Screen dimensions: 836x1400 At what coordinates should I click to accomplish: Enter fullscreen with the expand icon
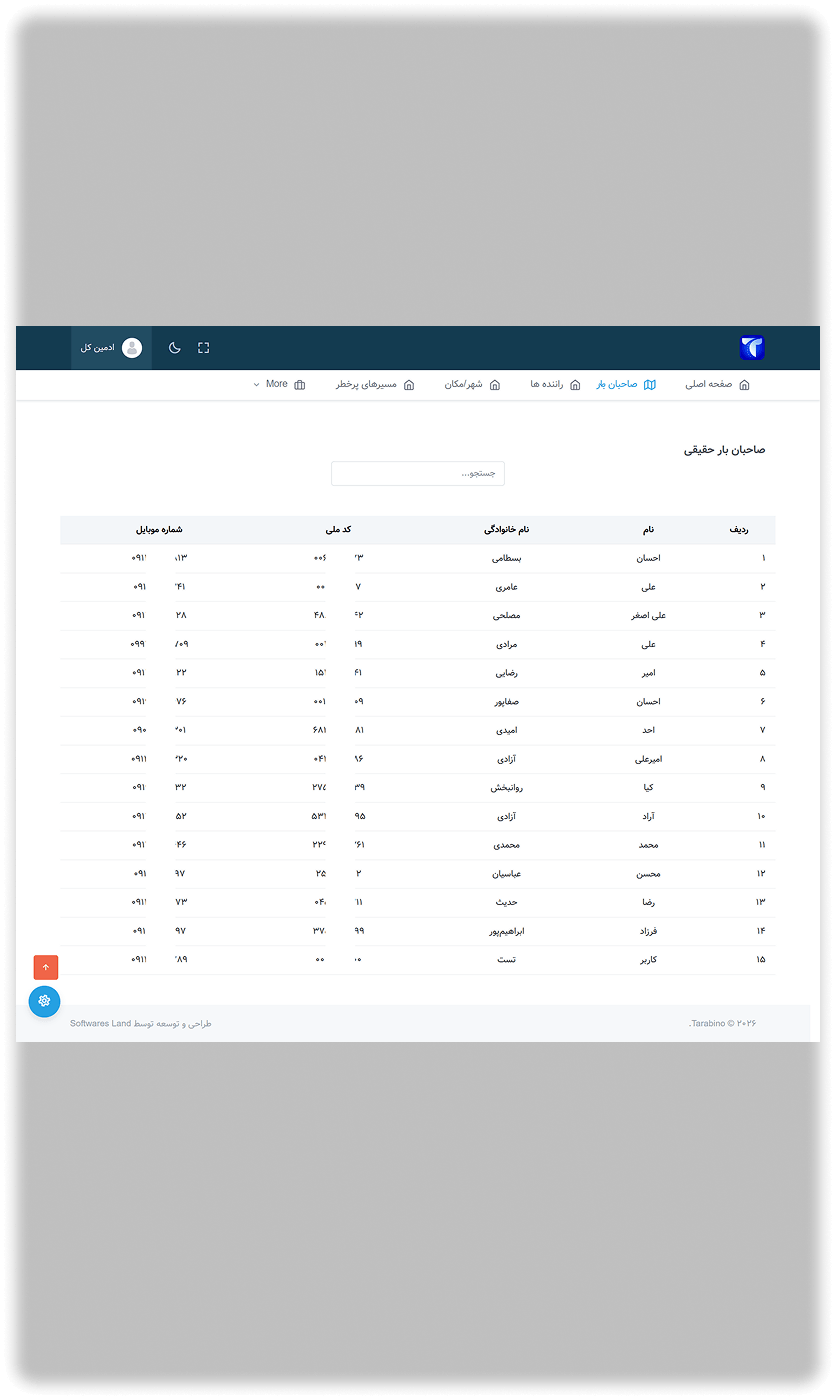(204, 348)
